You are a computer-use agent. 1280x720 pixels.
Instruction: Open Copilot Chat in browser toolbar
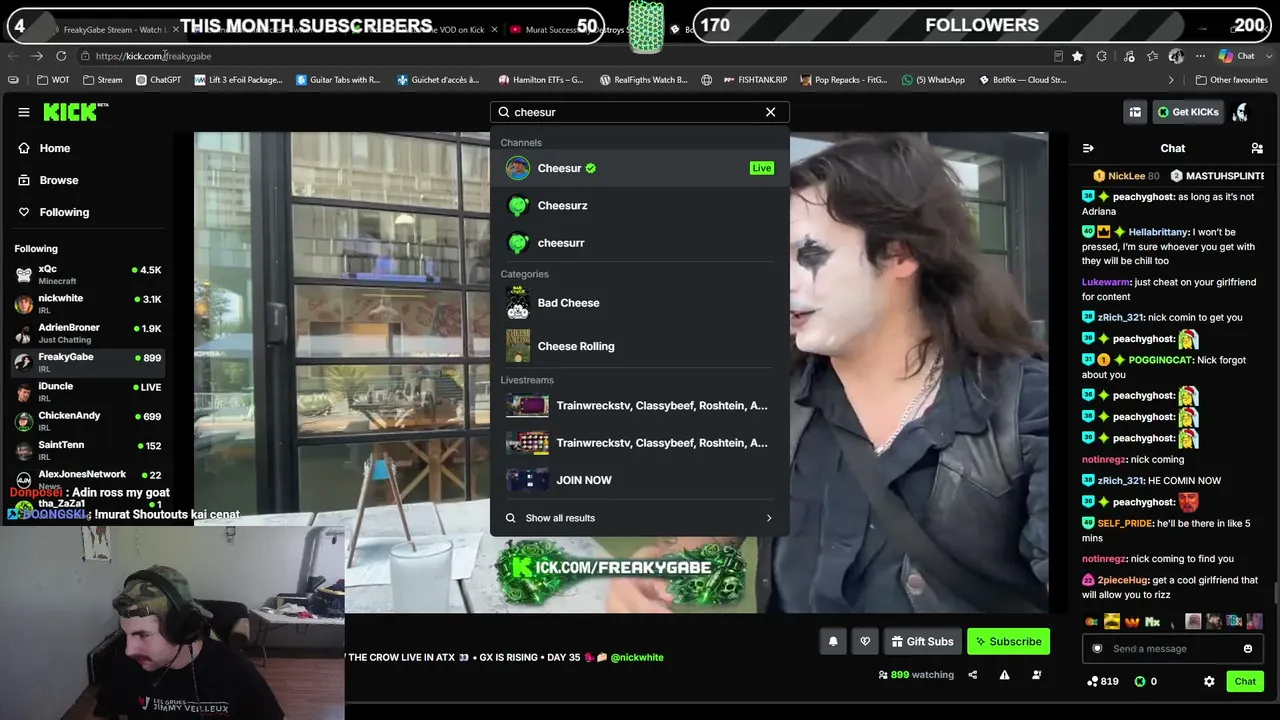[1237, 56]
